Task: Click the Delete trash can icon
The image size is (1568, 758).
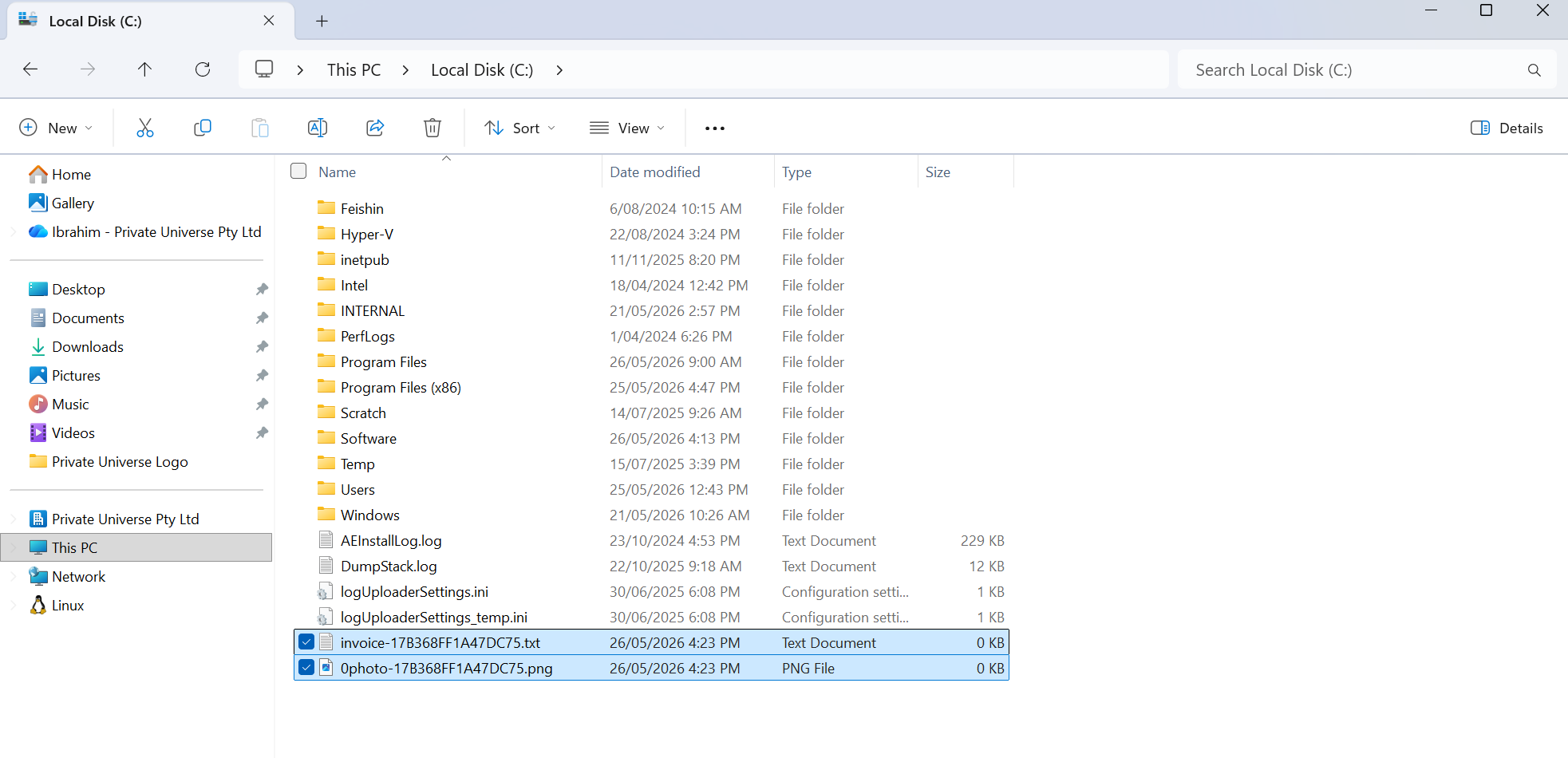Action: (x=432, y=128)
